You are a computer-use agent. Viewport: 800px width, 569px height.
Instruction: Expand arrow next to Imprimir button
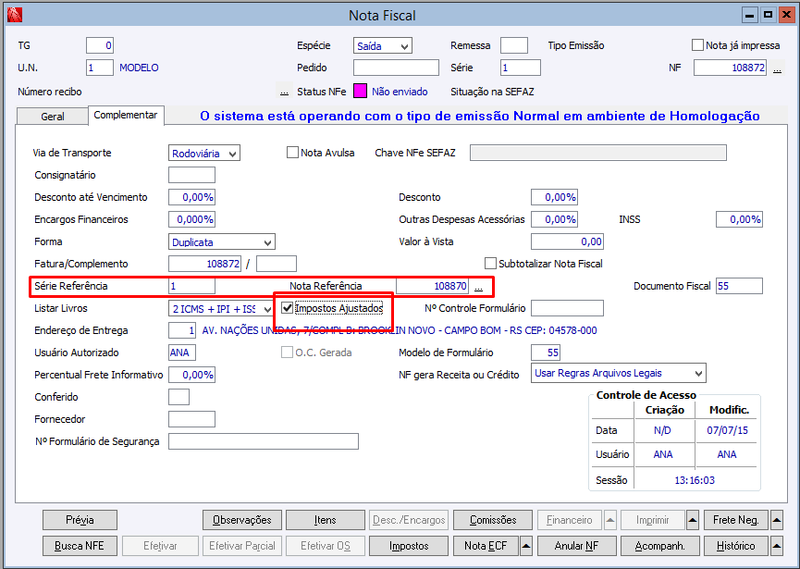pos(692,520)
